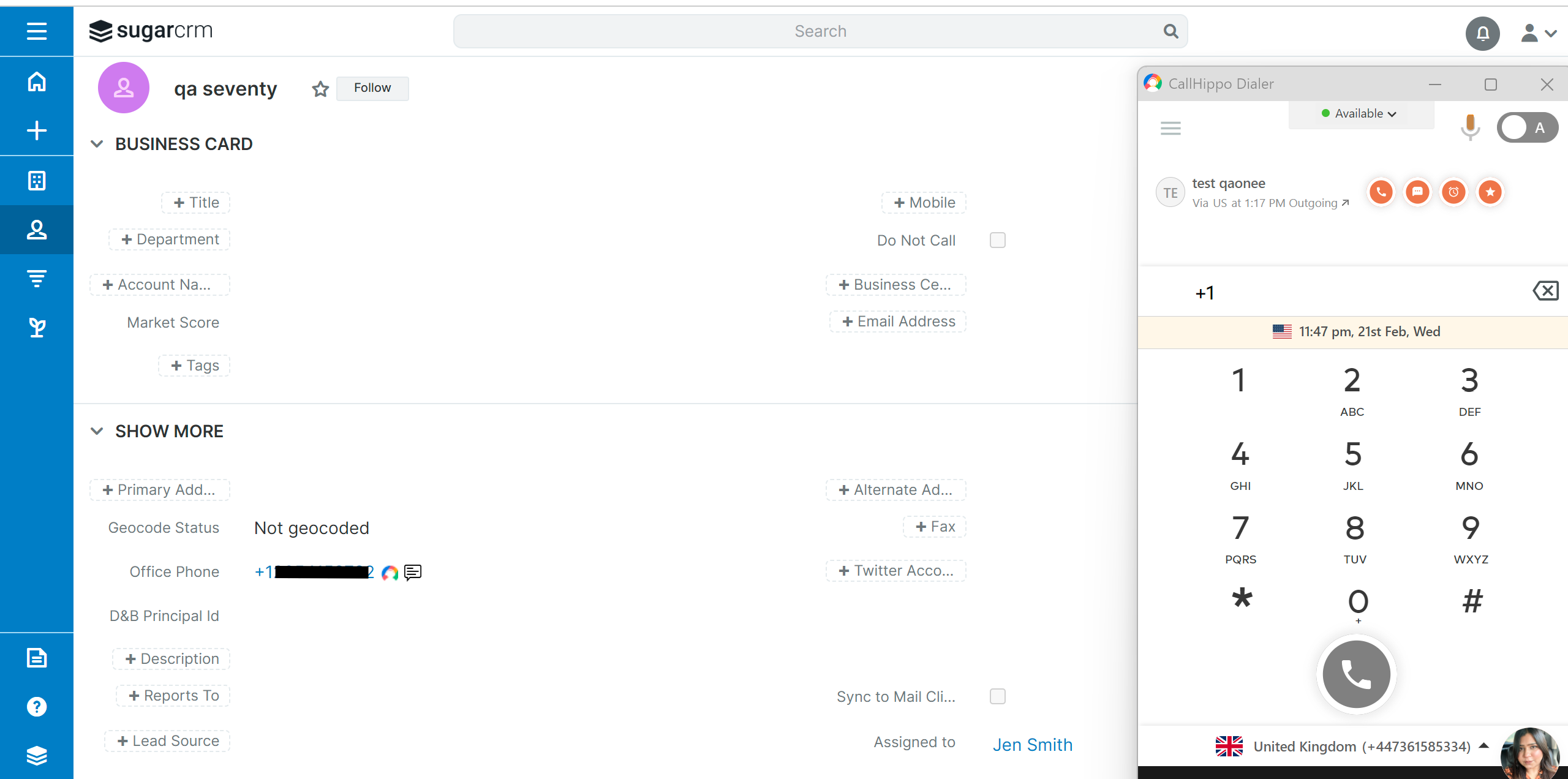Click the search magnifier icon
The height and width of the screenshot is (779, 1568).
(x=1170, y=31)
